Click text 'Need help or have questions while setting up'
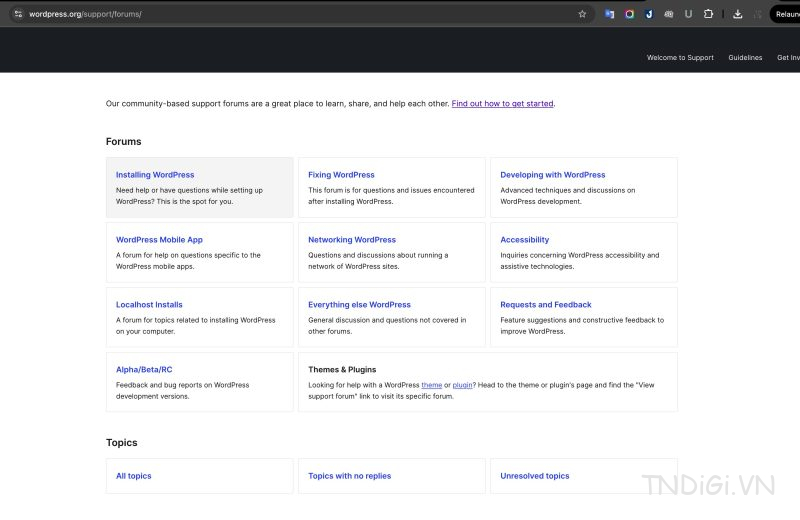Screen dimensions: 800x520 tap(189, 190)
